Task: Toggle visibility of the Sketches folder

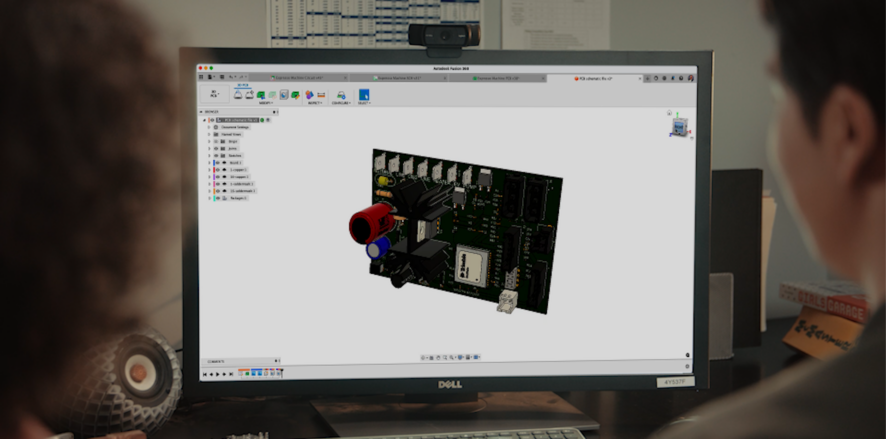Action: click(x=216, y=155)
